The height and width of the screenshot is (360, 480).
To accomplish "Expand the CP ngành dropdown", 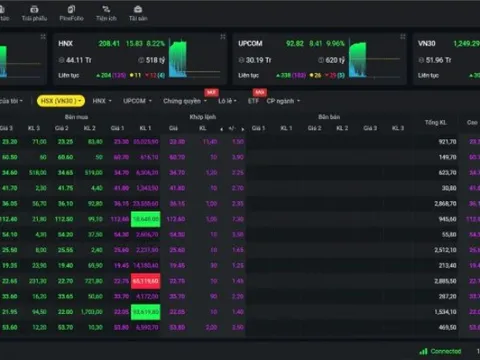I will pos(283,101).
